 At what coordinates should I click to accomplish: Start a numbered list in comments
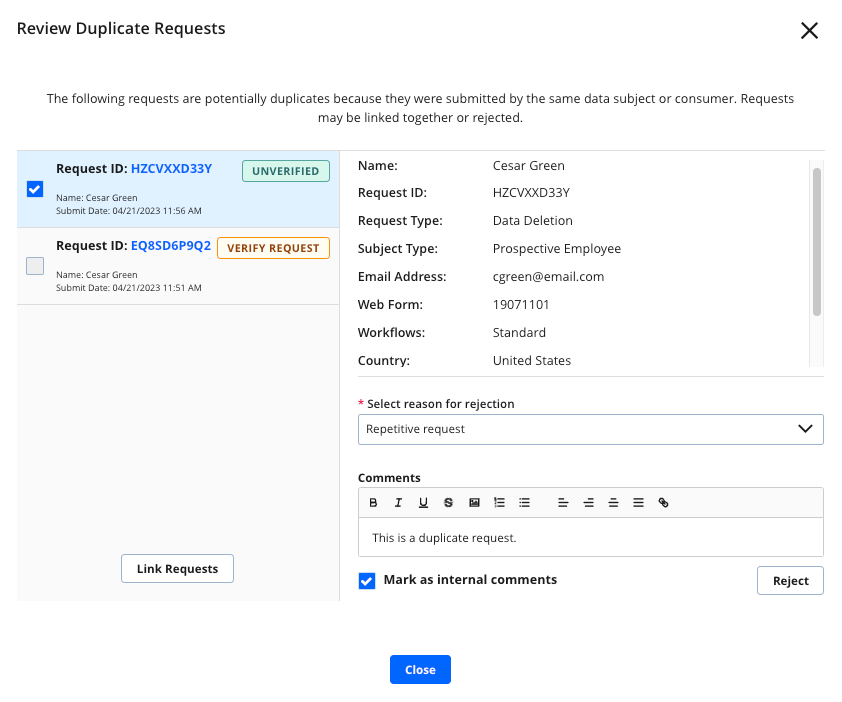pyautogui.click(x=499, y=503)
